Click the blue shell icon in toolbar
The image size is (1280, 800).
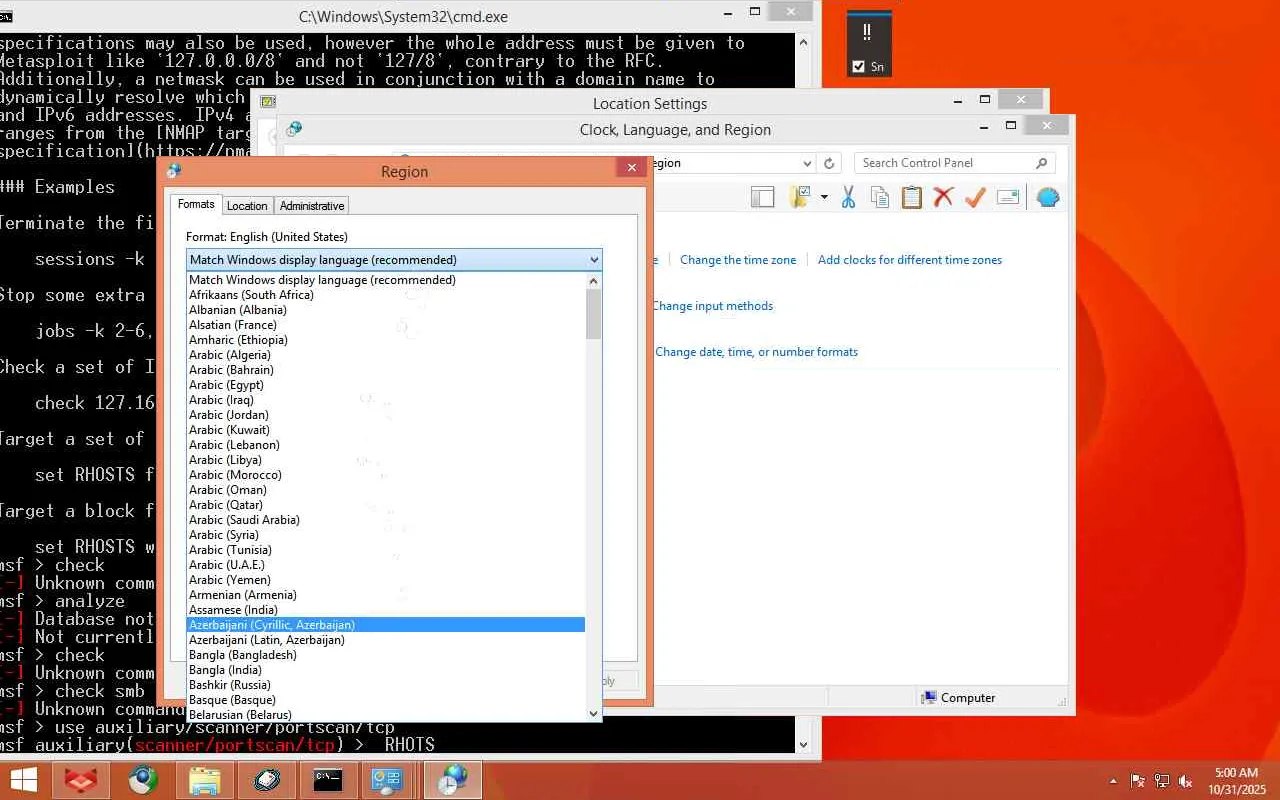[1047, 197]
